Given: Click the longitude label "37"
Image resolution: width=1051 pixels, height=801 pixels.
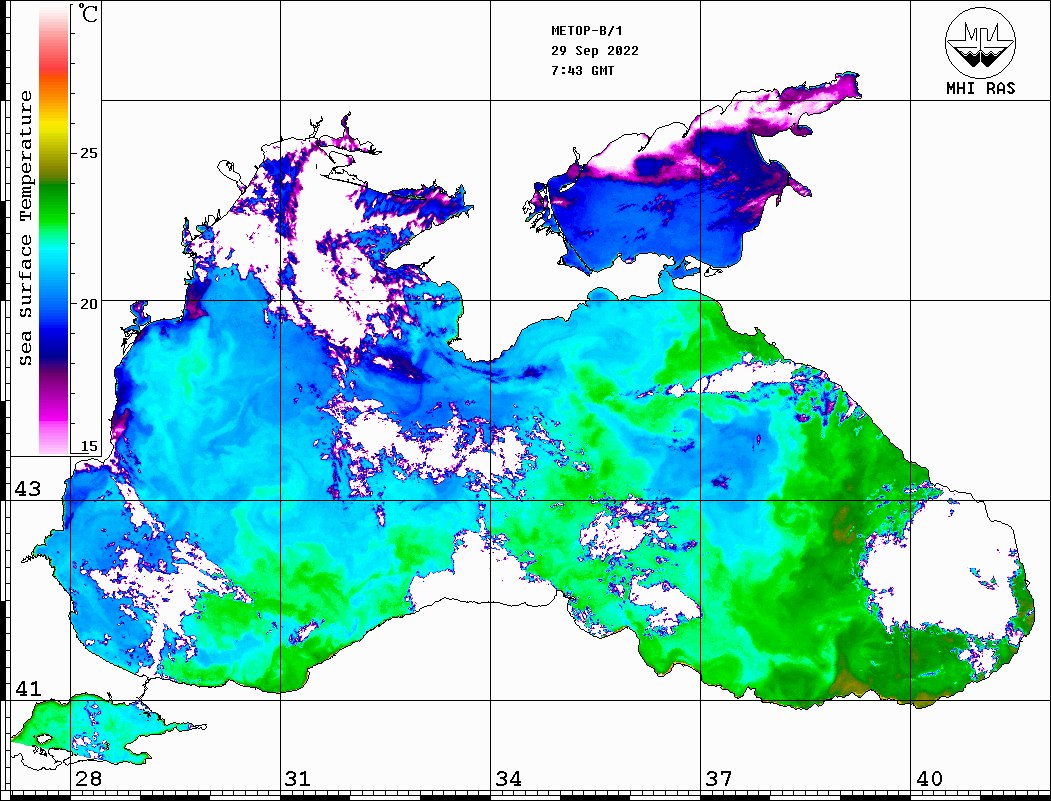Looking at the screenshot, I should pos(719,779).
